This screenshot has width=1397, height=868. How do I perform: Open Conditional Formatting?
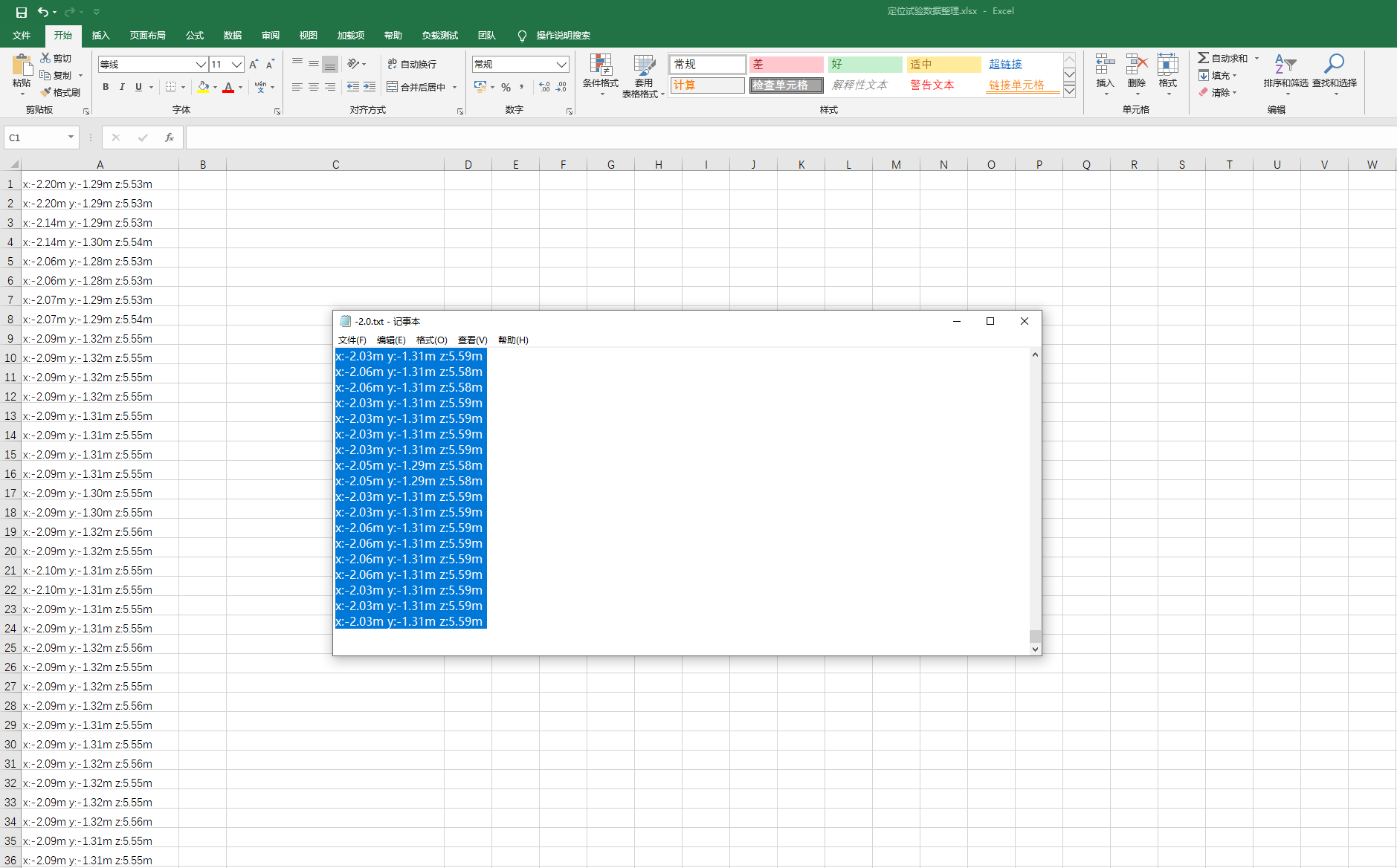point(601,75)
